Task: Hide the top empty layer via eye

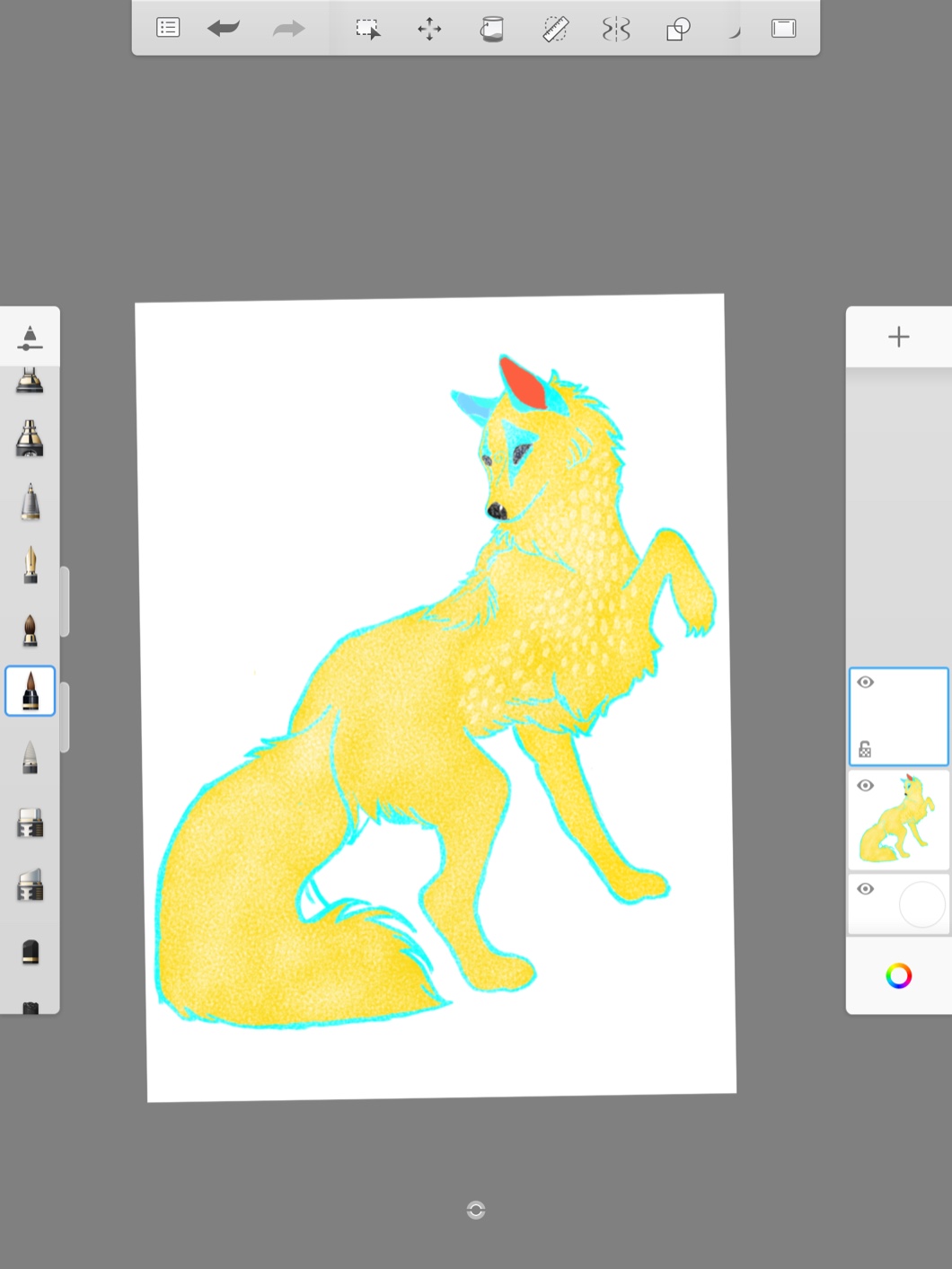Action: pos(866,683)
